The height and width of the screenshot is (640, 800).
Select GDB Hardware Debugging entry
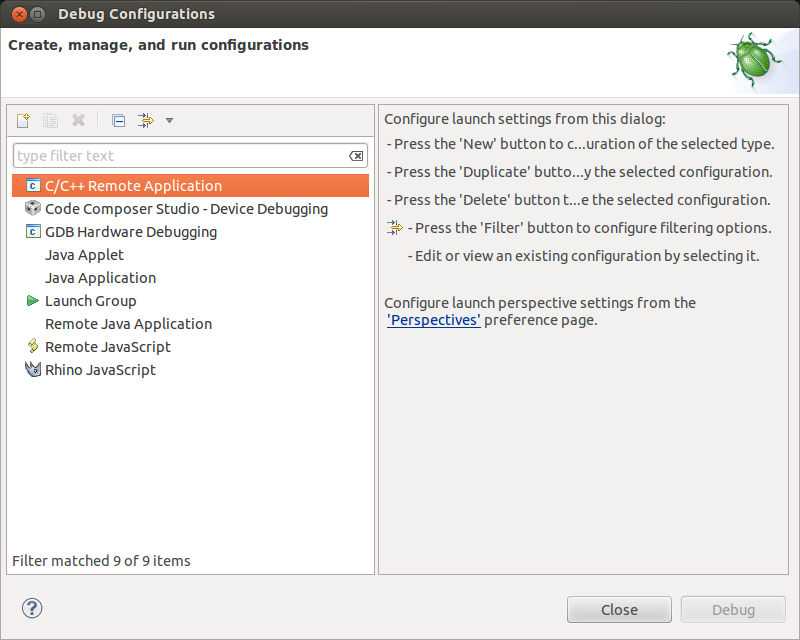point(131,232)
